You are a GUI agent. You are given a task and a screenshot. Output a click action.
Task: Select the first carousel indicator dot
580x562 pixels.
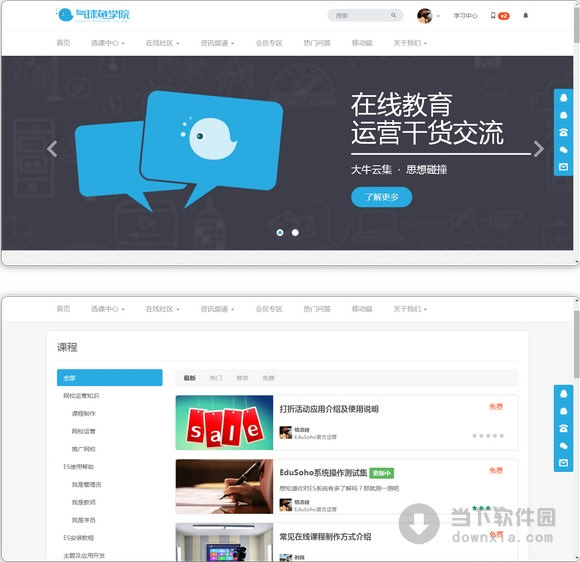coord(280,232)
